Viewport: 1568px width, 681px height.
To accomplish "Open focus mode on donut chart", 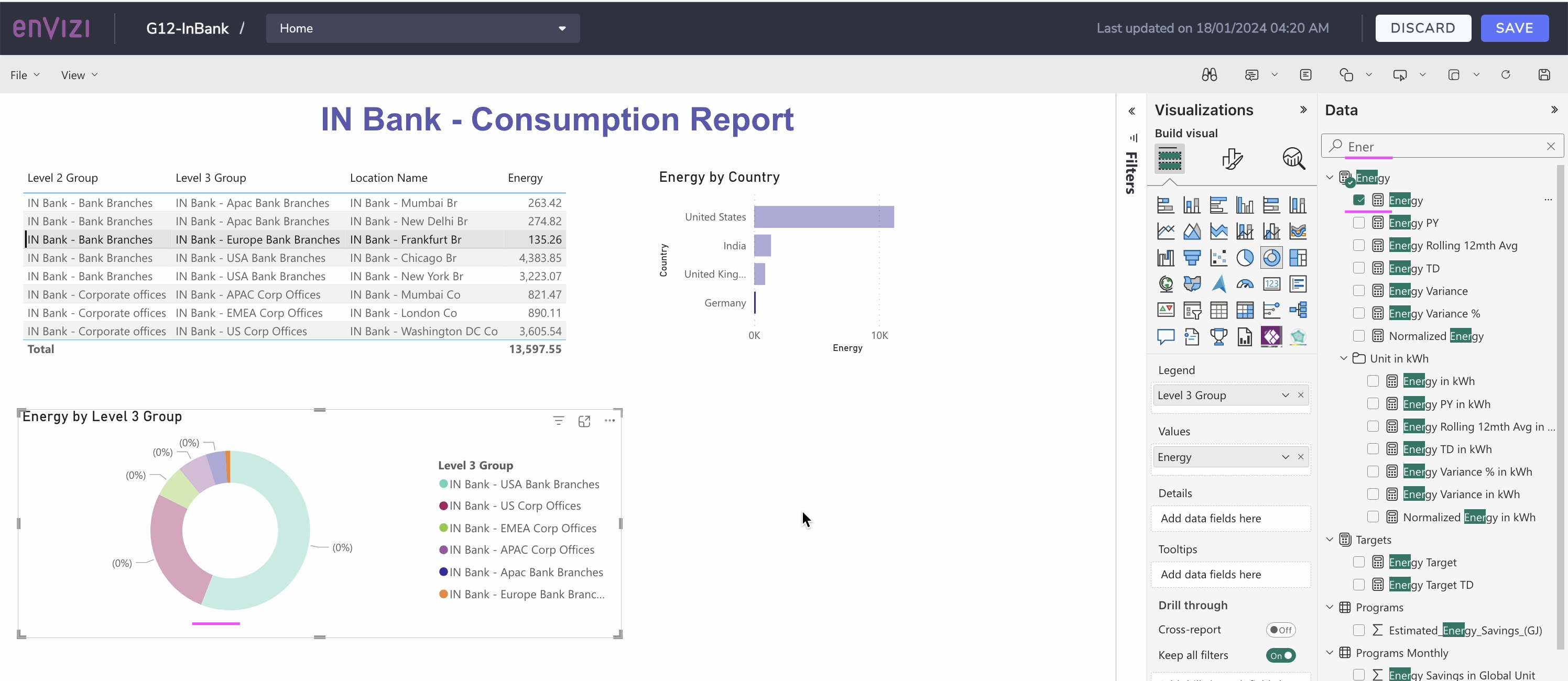I will point(584,421).
